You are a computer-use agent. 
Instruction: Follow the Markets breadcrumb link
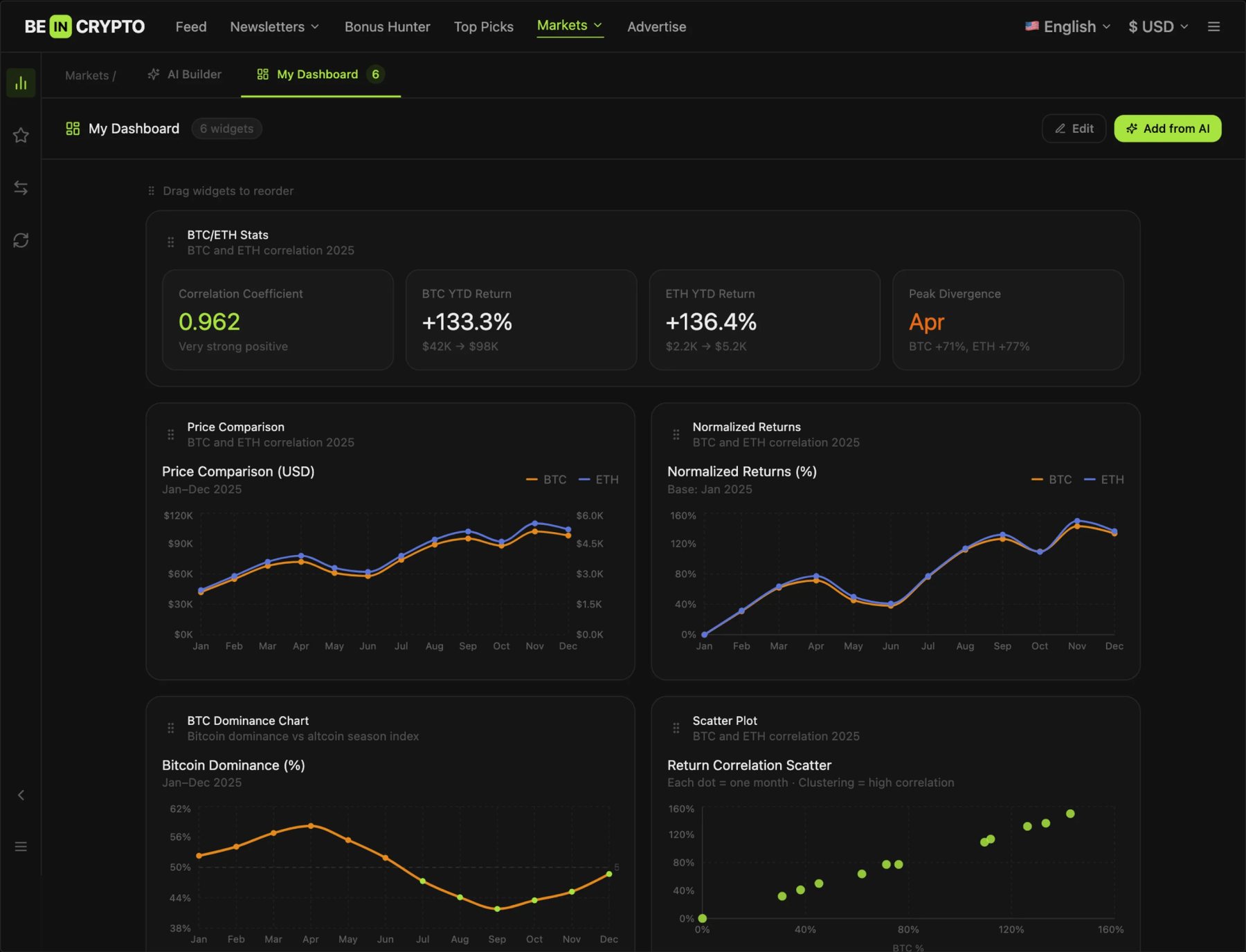point(87,75)
